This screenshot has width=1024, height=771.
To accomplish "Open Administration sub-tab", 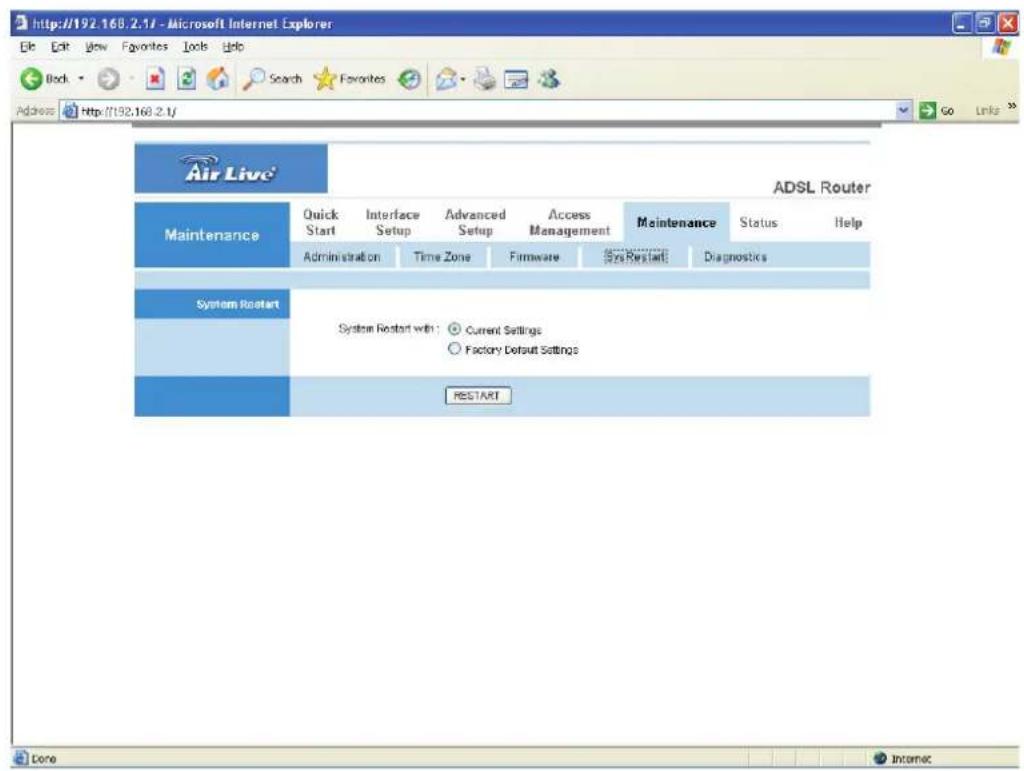I will 342,257.
